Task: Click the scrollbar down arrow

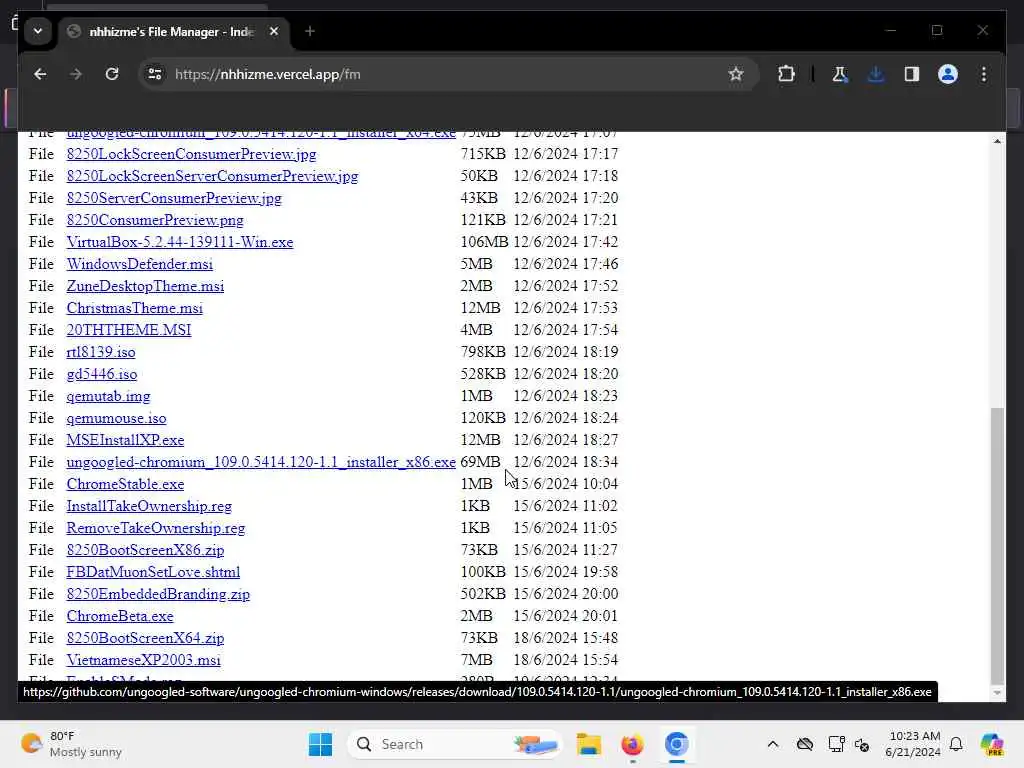Action: pyautogui.click(x=997, y=693)
